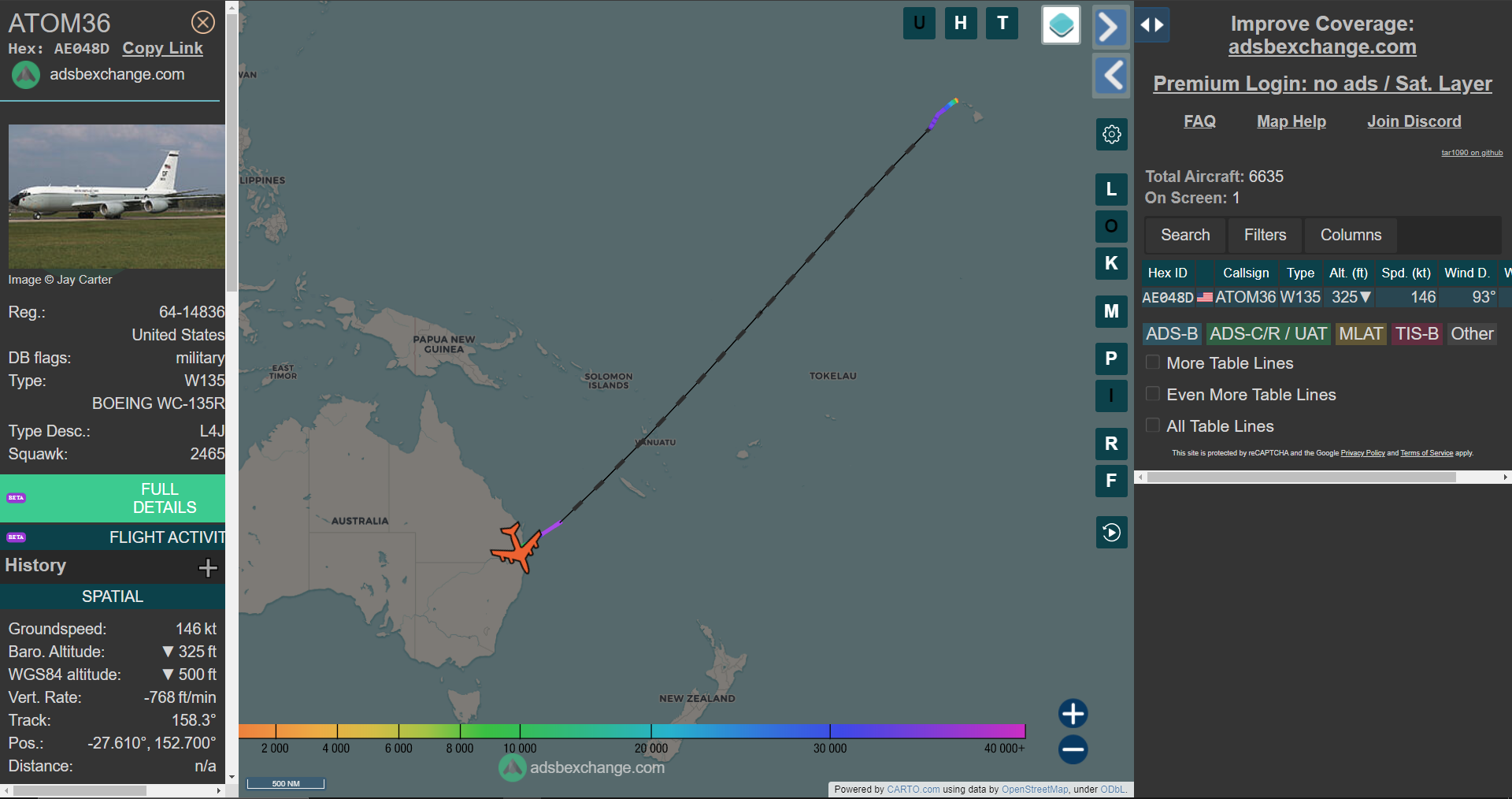Expand the History section plus icon
Viewport: 1512px width, 799px height.
(208, 567)
